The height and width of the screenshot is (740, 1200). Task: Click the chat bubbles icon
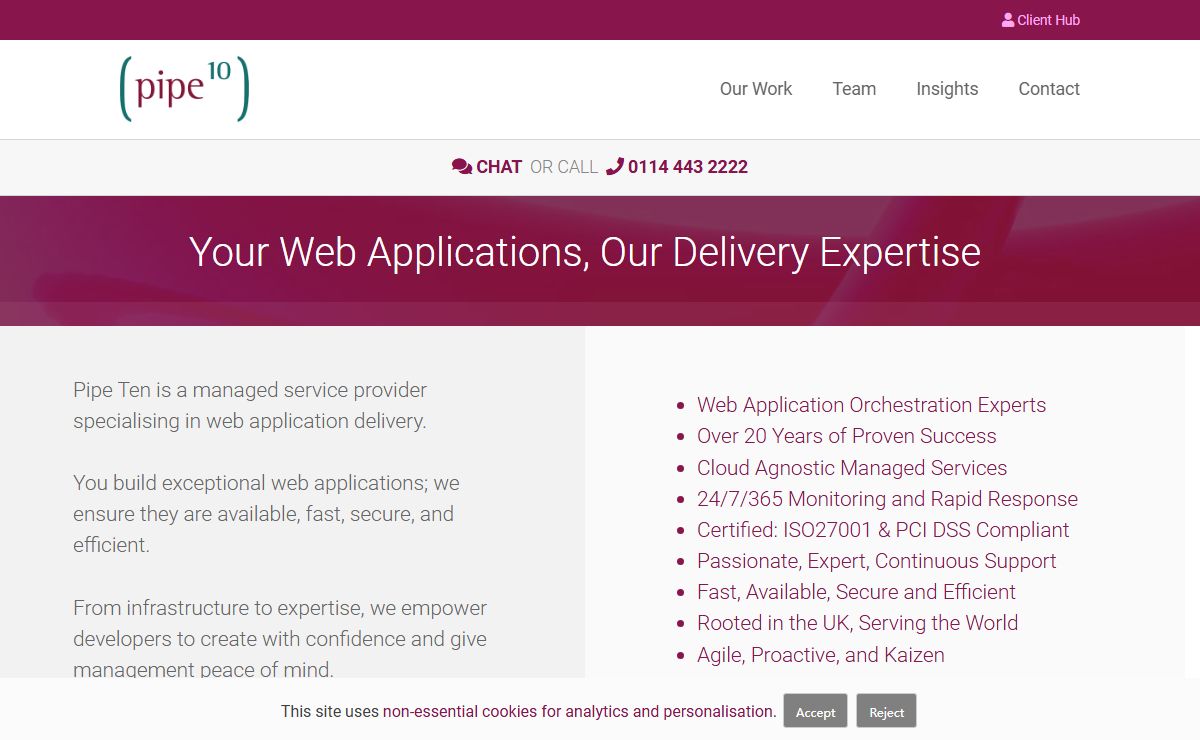coord(462,167)
